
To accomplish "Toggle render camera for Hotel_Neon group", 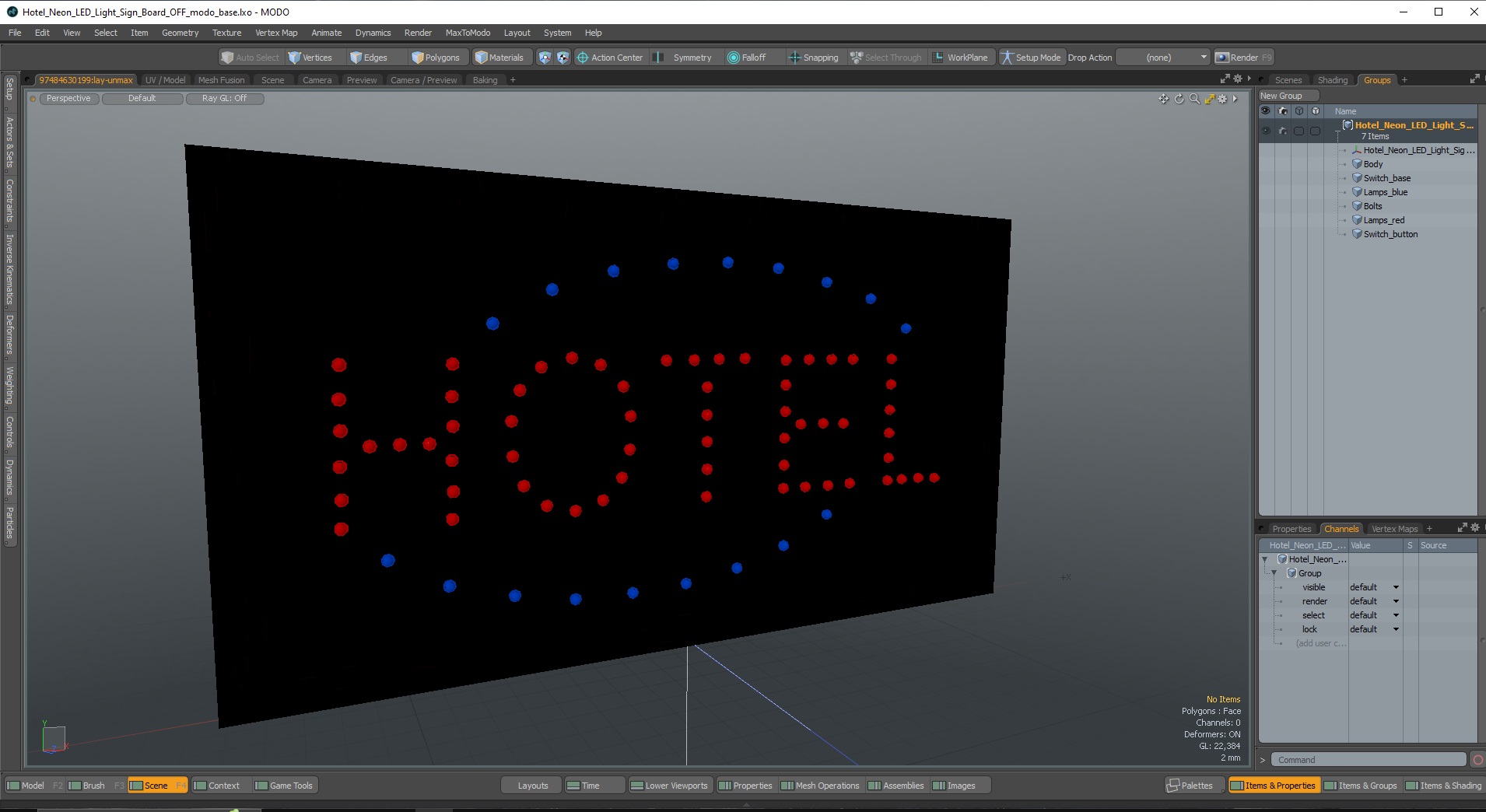I will pos(1282,131).
